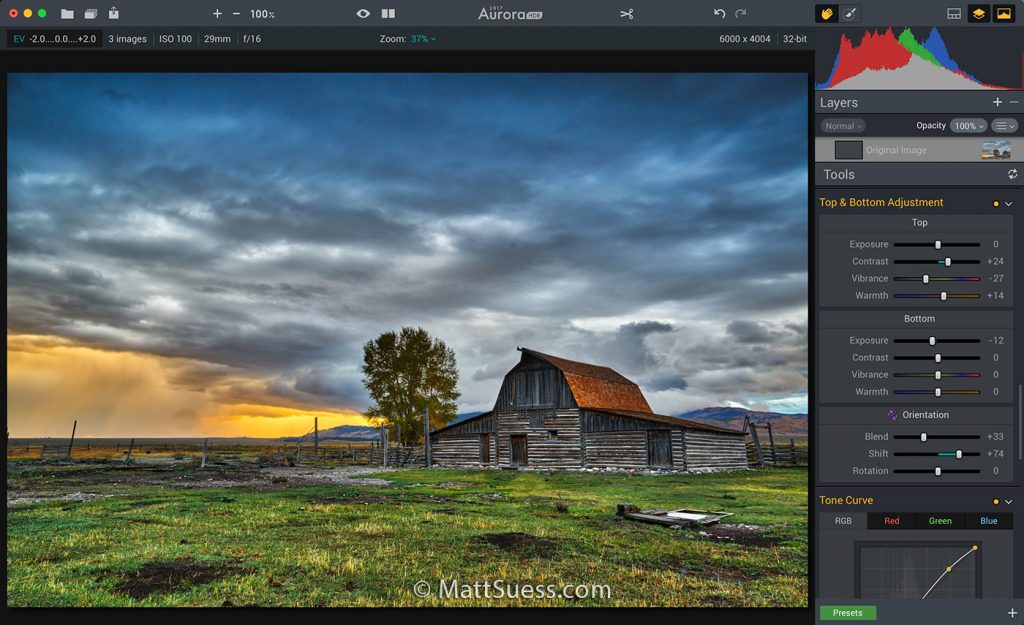Toggle the Tone Curve active dot
The image size is (1024, 625).
coord(996,502)
